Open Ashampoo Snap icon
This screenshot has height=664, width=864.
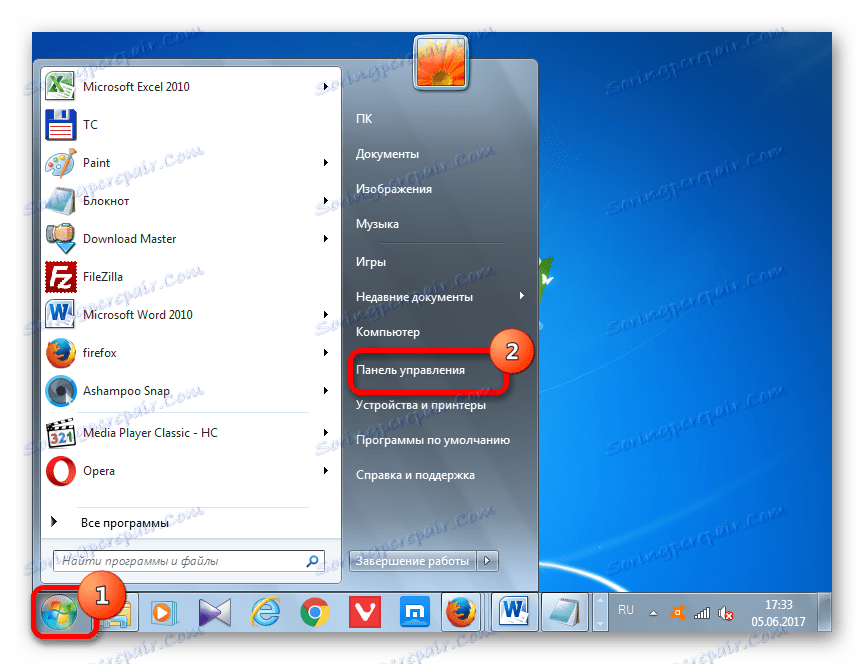pos(60,391)
